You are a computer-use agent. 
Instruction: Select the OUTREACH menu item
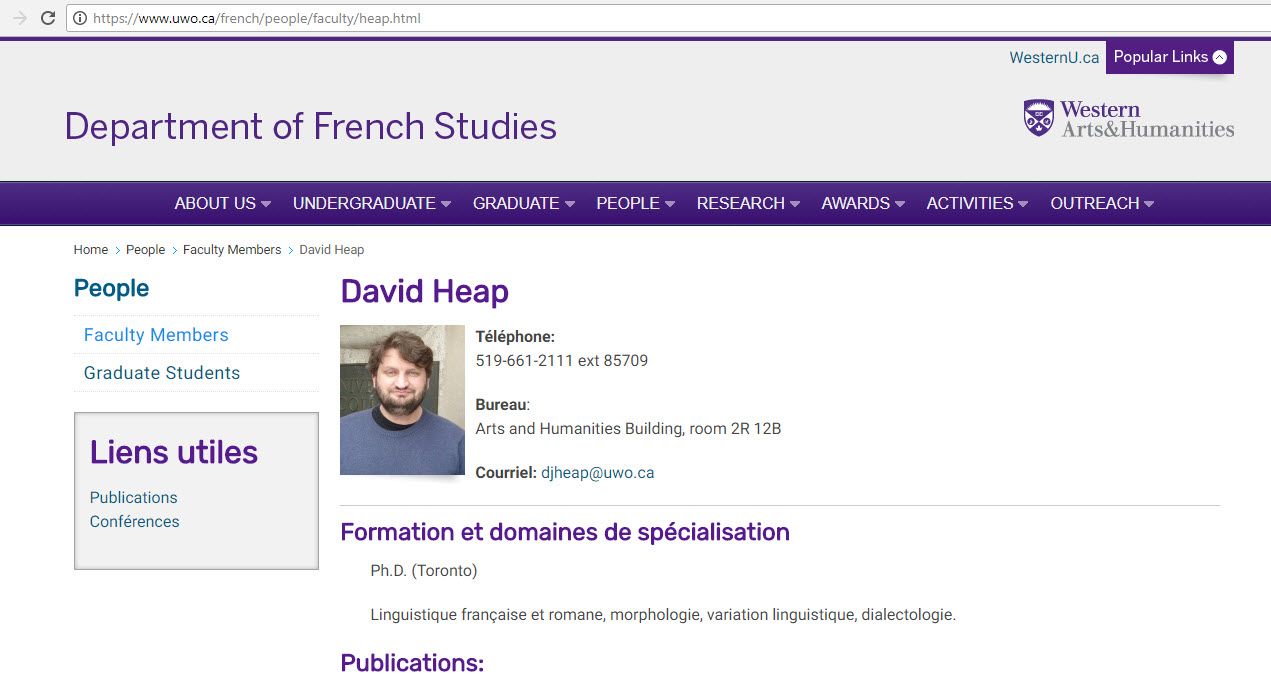point(1101,203)
